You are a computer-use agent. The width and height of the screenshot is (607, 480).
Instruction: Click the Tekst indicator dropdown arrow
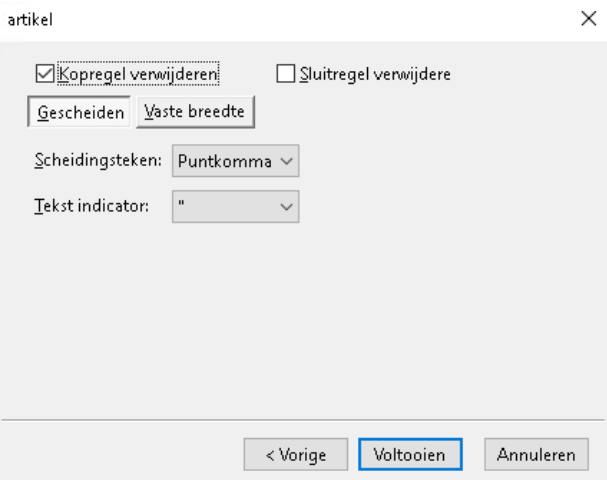click(287, 206)
